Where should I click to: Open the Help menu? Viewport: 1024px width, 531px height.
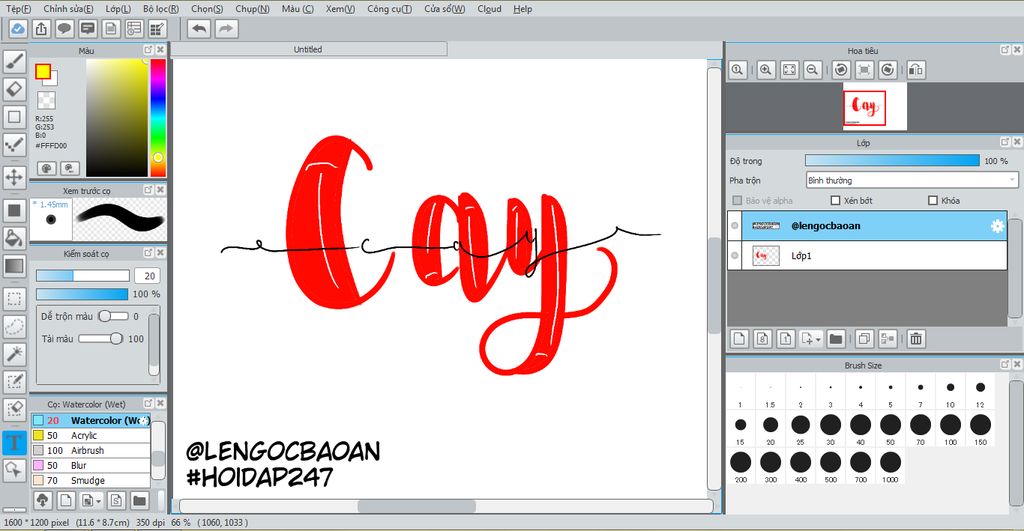pyautogui.click(x=522, y=8)
